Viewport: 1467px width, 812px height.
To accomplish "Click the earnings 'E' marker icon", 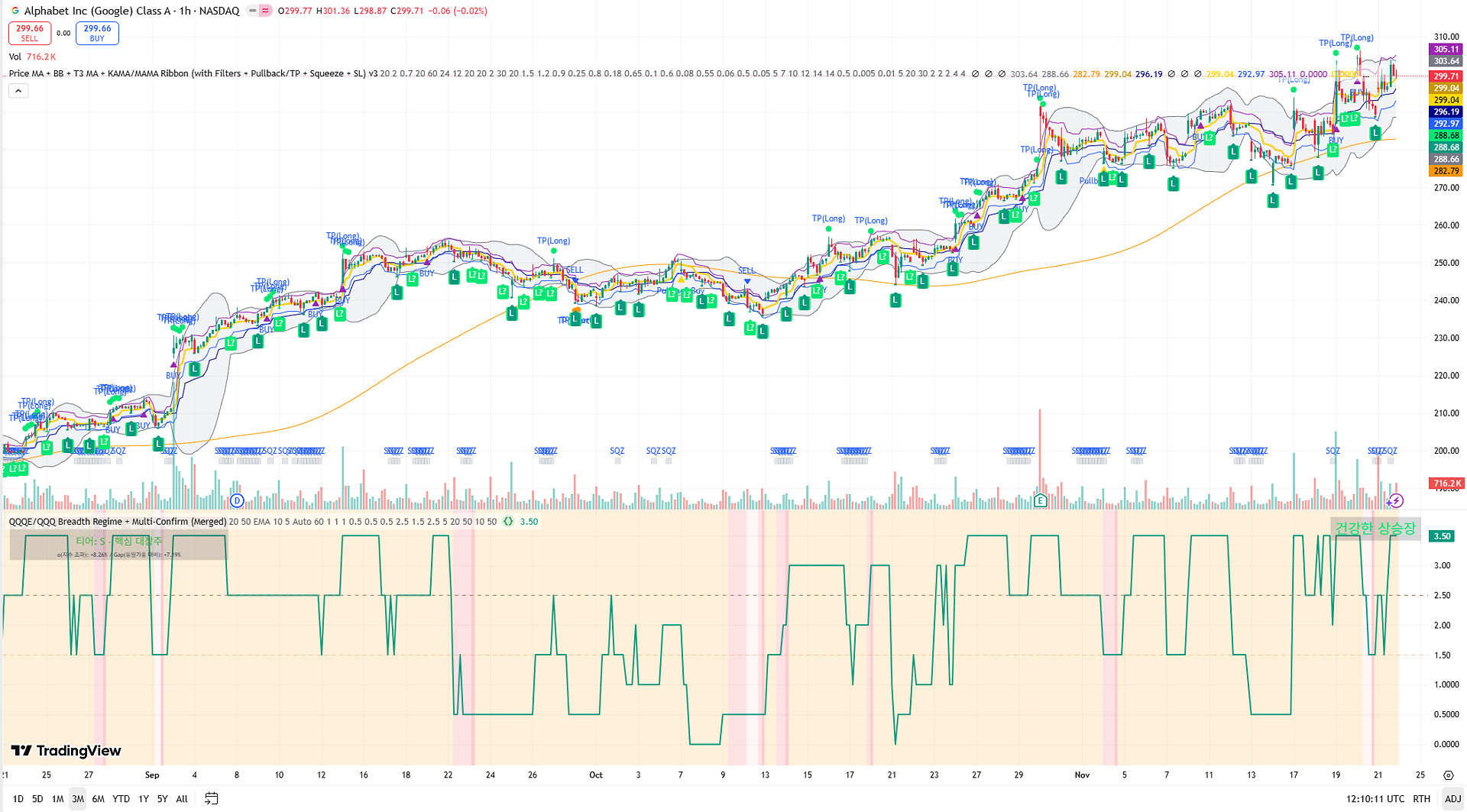I will click(1039, 501).
